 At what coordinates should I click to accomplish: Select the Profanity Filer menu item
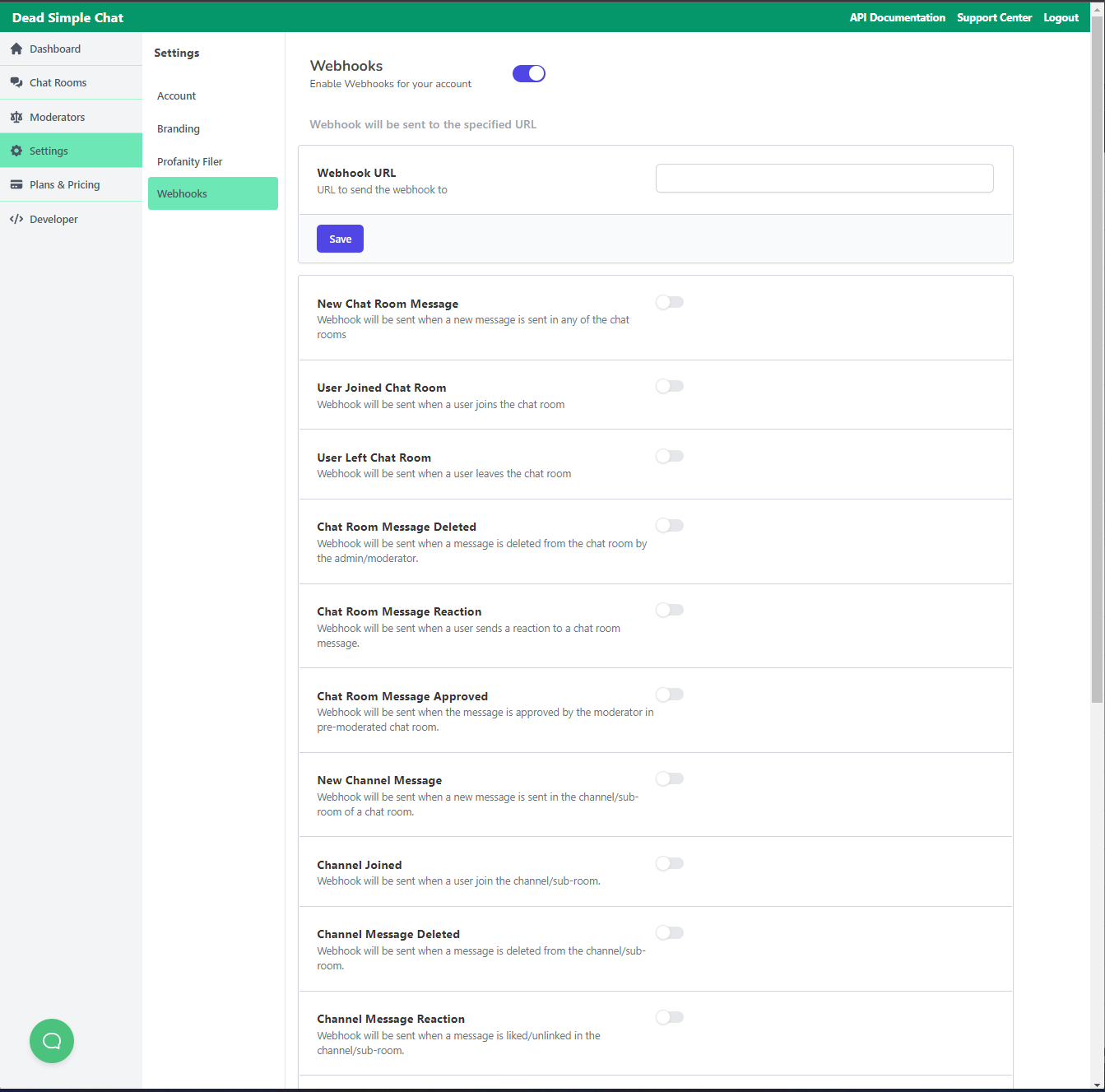click(190, 162)
